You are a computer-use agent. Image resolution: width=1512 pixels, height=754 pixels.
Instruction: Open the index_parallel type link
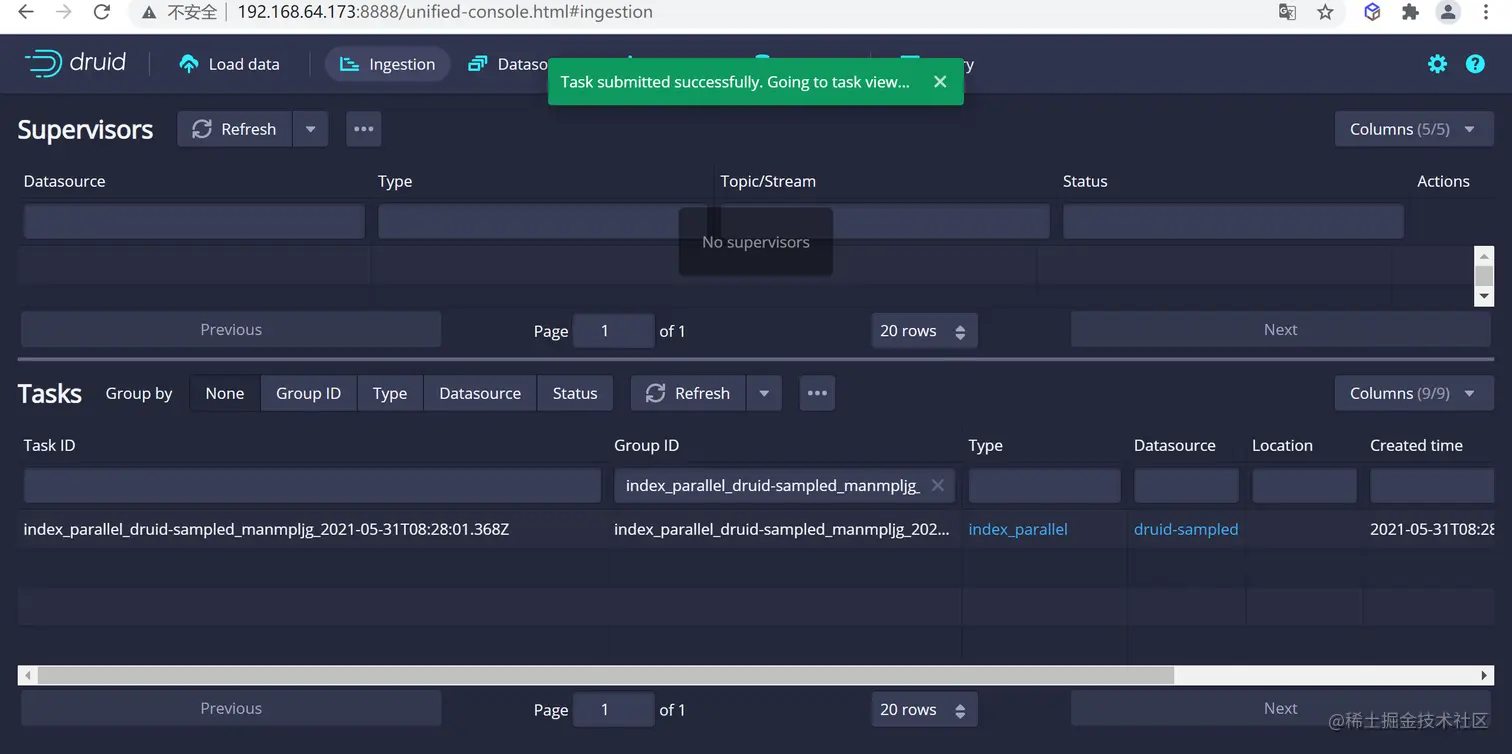pyautogui.click(x=1018, y=529)
